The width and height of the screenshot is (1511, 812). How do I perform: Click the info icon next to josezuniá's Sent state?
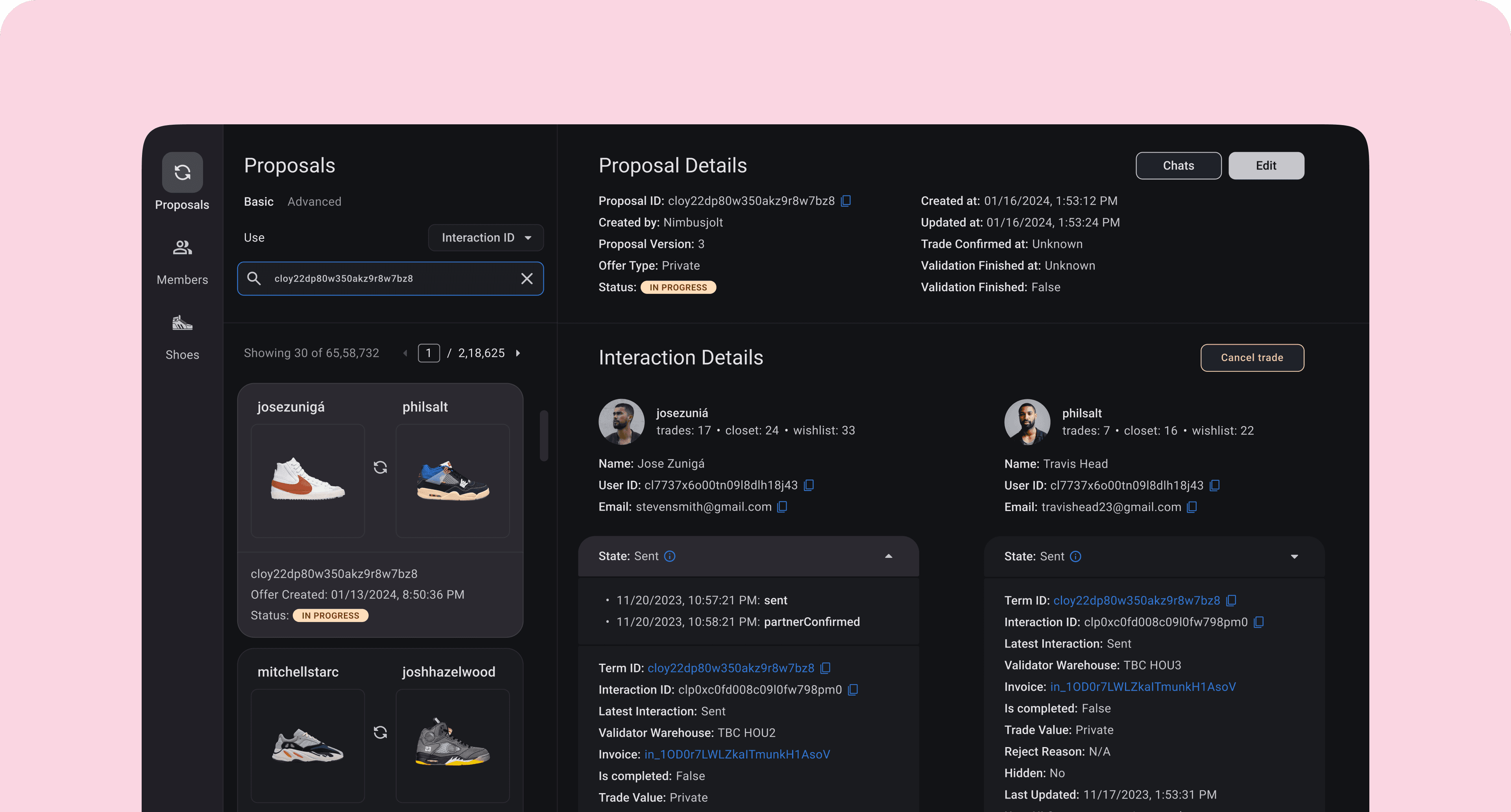click(x=671, y=556)
